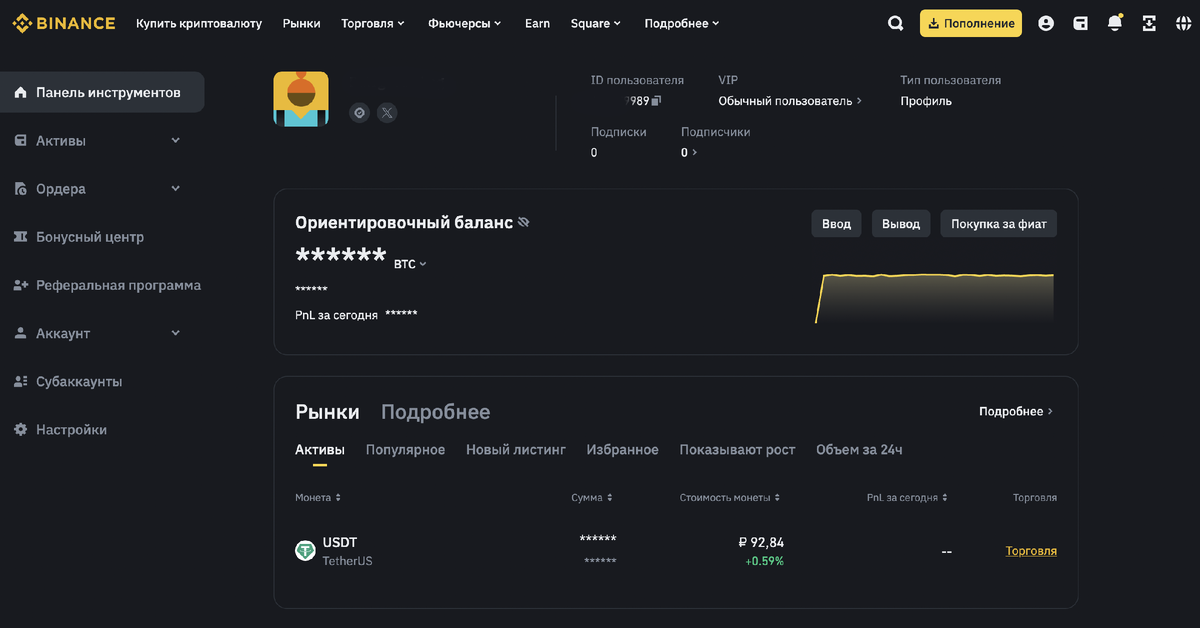
Task: Click the Binance logo
Action: [64, 23]
